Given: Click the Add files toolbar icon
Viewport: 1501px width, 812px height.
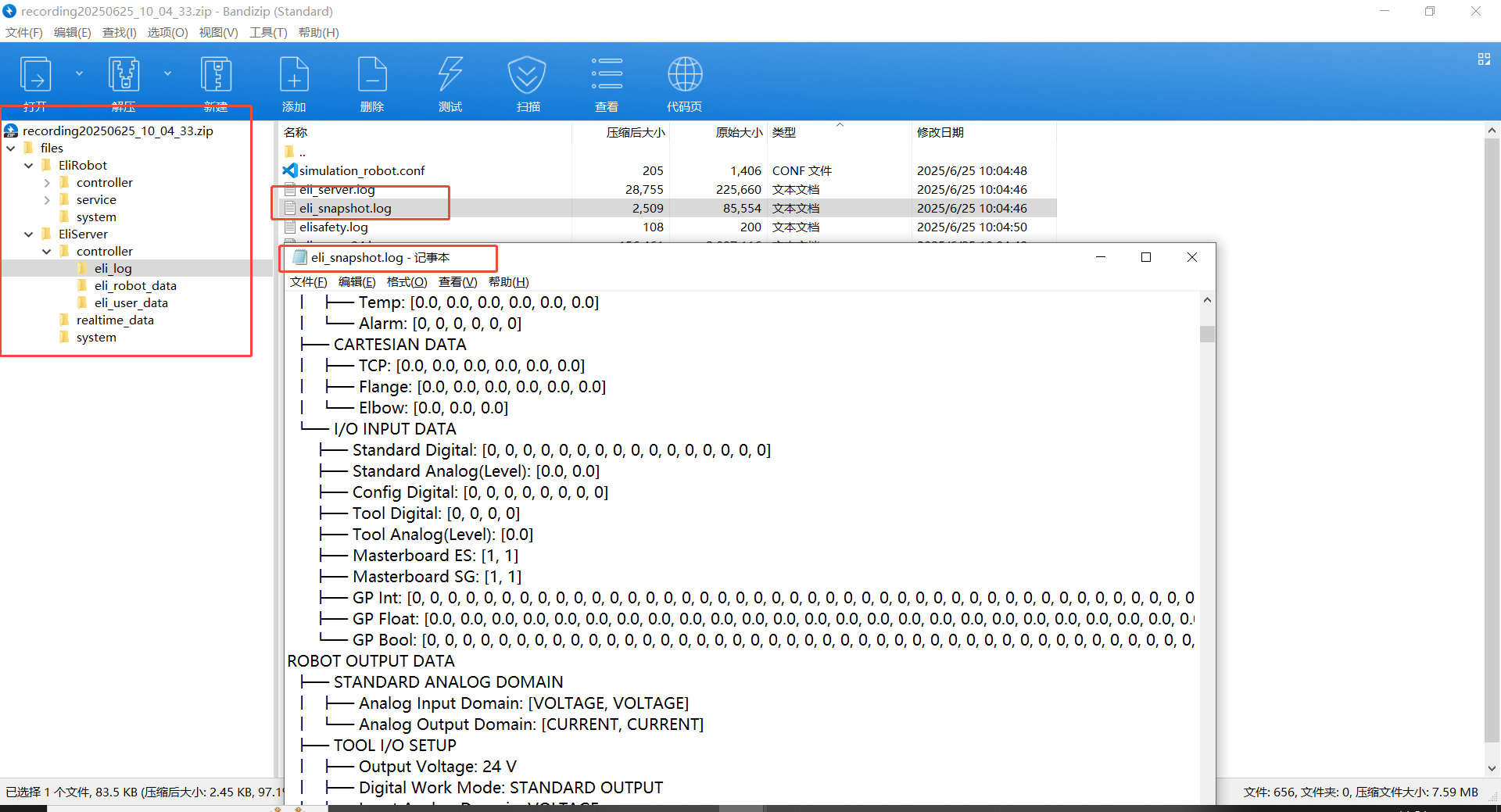Looking at the screenshot, I should click(294, 75).
